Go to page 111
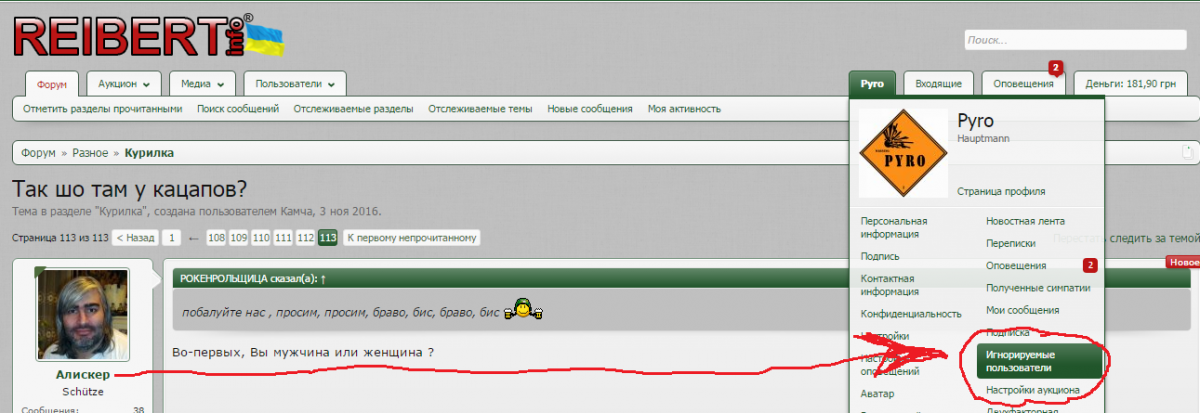The height and width of the screenshot is (413, 1200). coord(283,238)
